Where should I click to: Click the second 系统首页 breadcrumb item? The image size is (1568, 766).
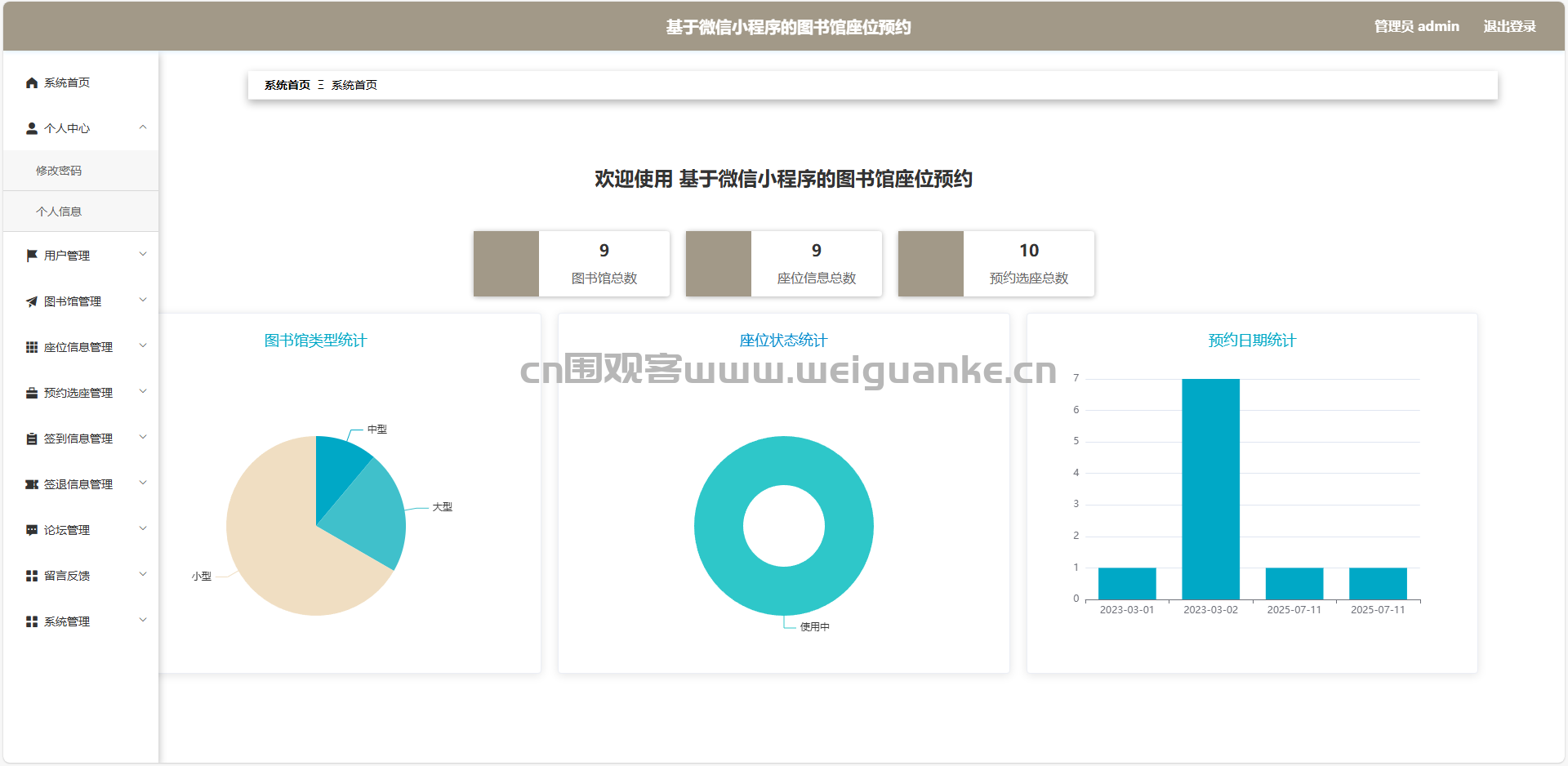[x=354, y=85]
